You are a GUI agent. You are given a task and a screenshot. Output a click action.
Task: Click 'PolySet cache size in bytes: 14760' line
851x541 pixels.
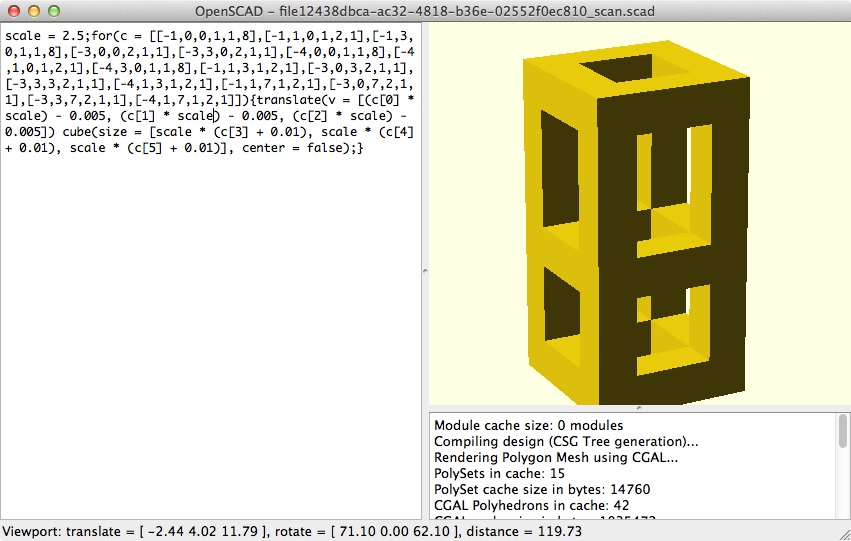(542, 489)
